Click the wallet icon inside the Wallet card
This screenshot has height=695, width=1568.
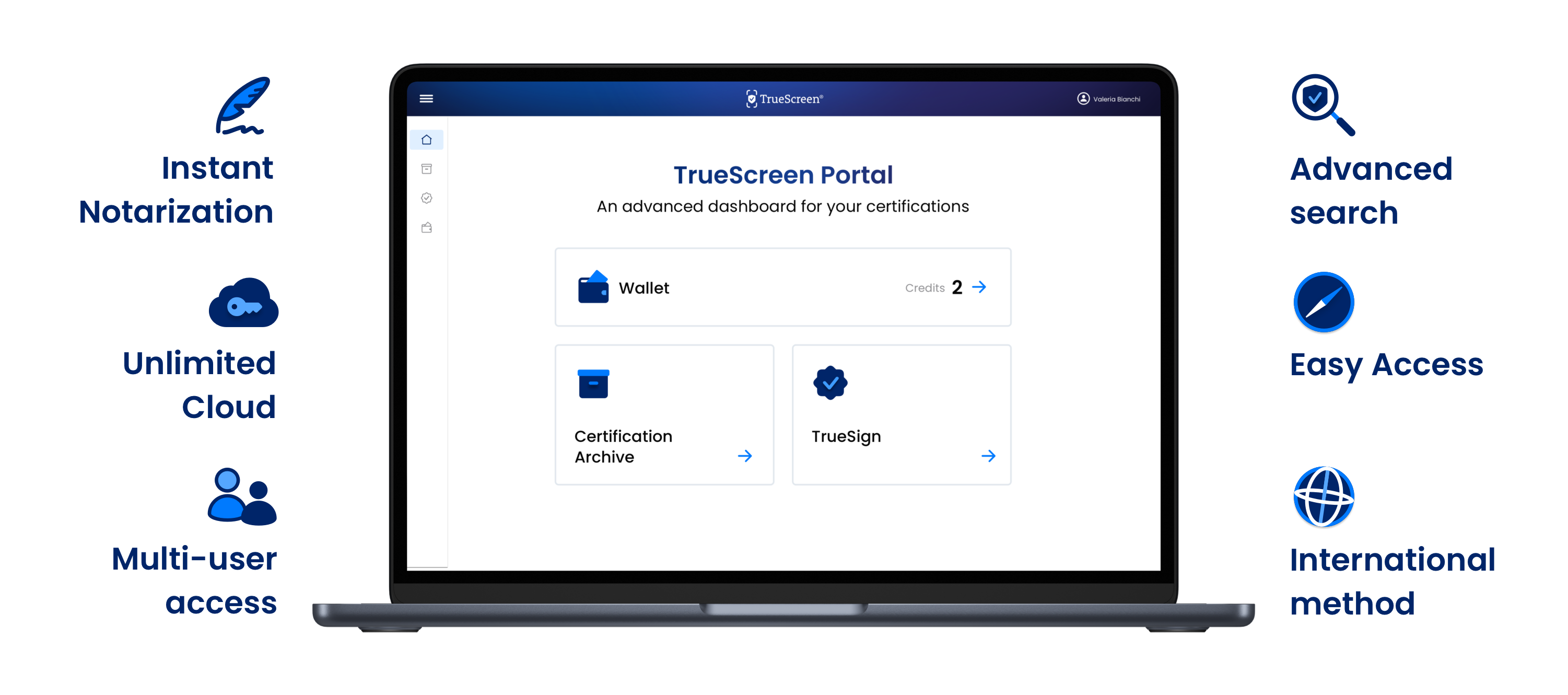(x=593, y=287)
